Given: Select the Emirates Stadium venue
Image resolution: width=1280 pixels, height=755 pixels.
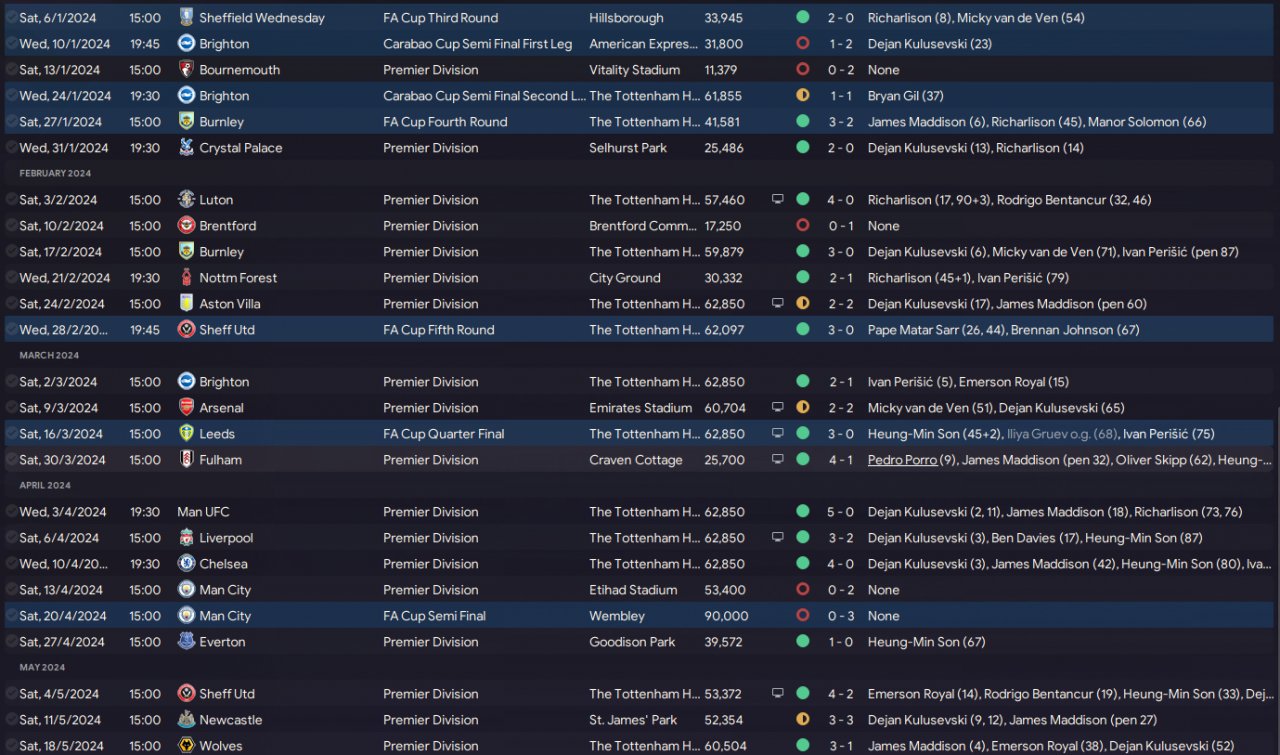Looking at the screenshot, I should pos(640,408).
